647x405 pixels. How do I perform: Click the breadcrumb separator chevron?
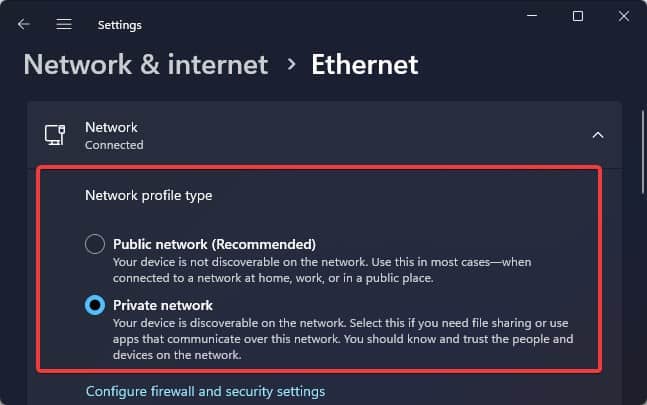pyautogui.click(x=291, y=64)
